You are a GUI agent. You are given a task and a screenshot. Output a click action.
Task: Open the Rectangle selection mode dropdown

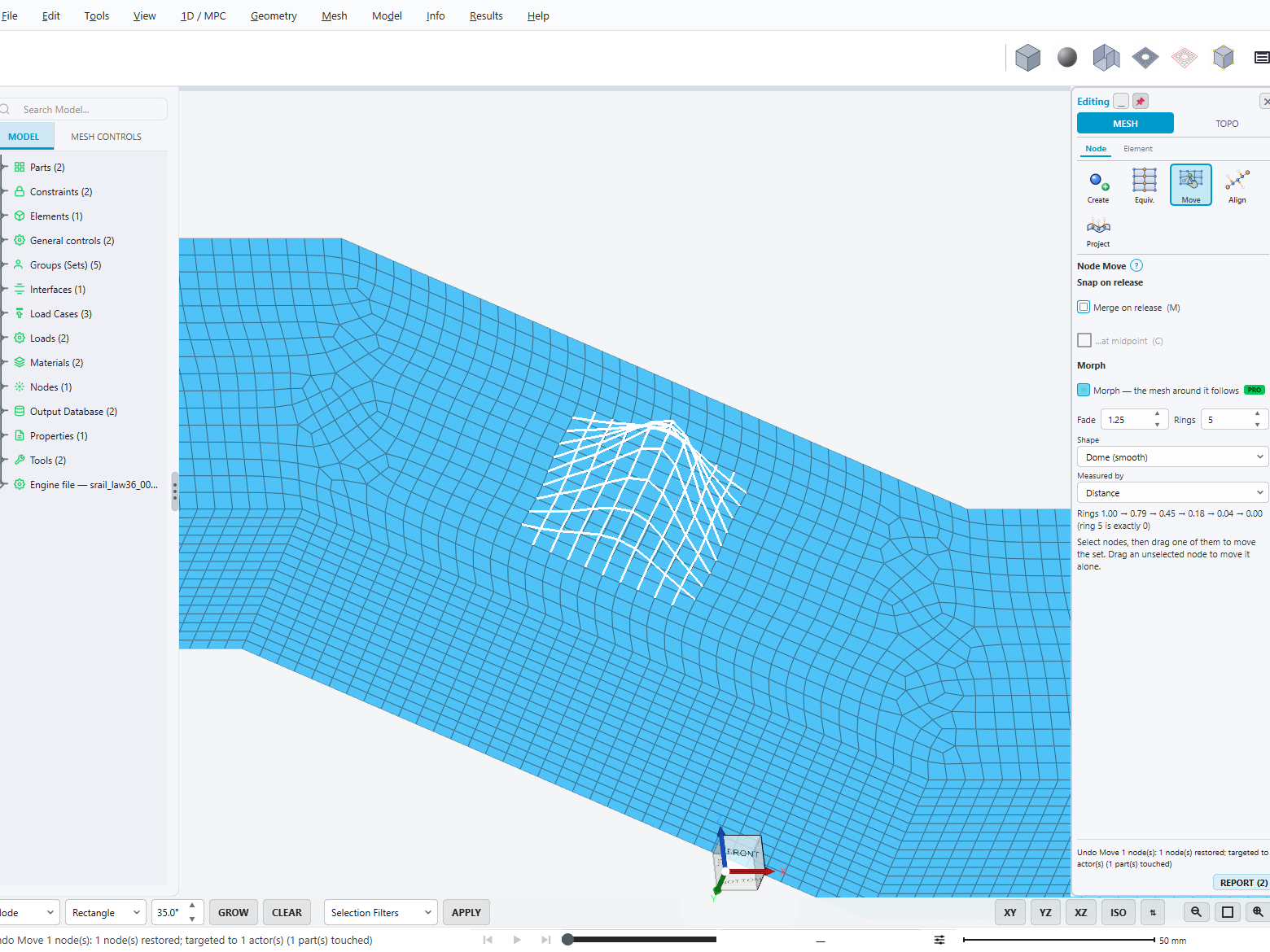106,912
